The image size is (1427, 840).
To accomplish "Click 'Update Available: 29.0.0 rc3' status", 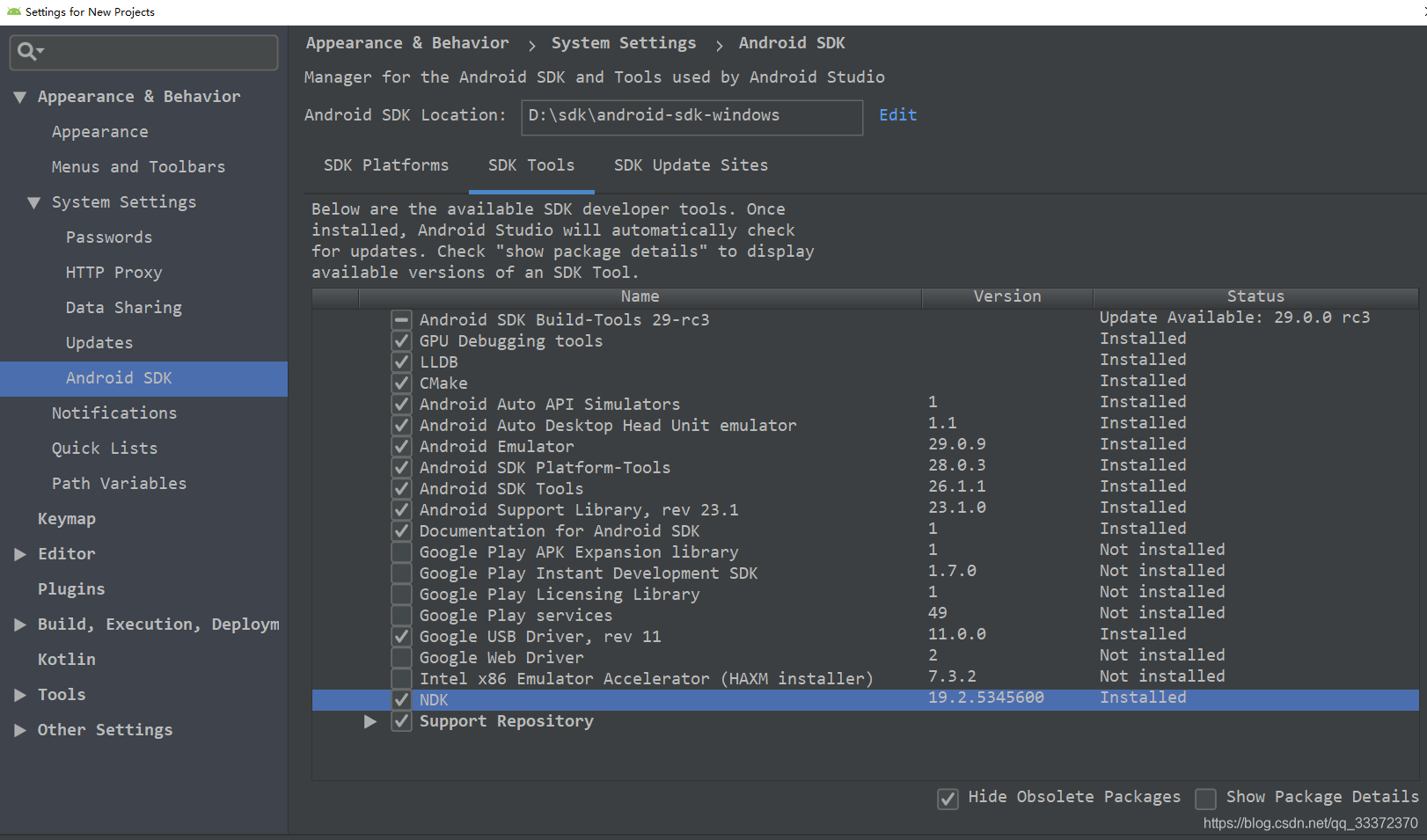I will (x=1234, y=318).
